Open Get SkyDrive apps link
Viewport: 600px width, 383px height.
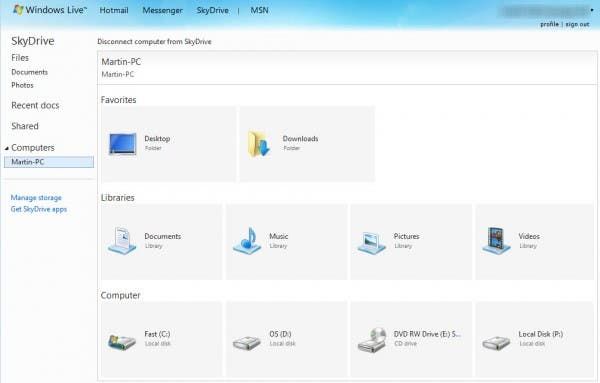(39, 209)
